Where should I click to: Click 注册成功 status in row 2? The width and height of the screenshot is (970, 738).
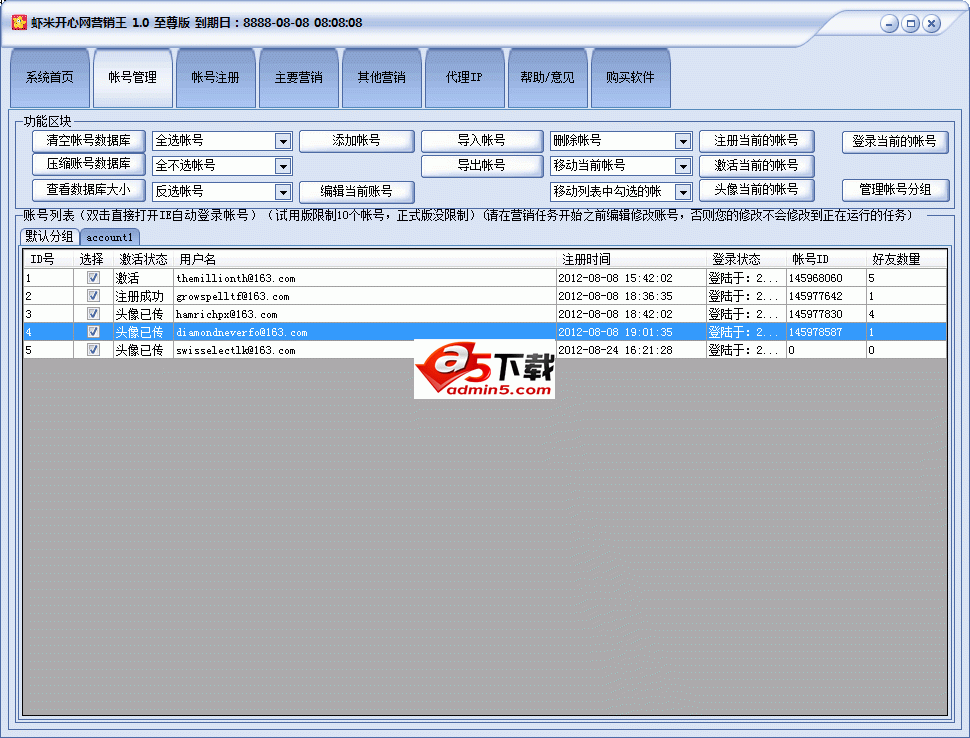(x=140, y=296)
